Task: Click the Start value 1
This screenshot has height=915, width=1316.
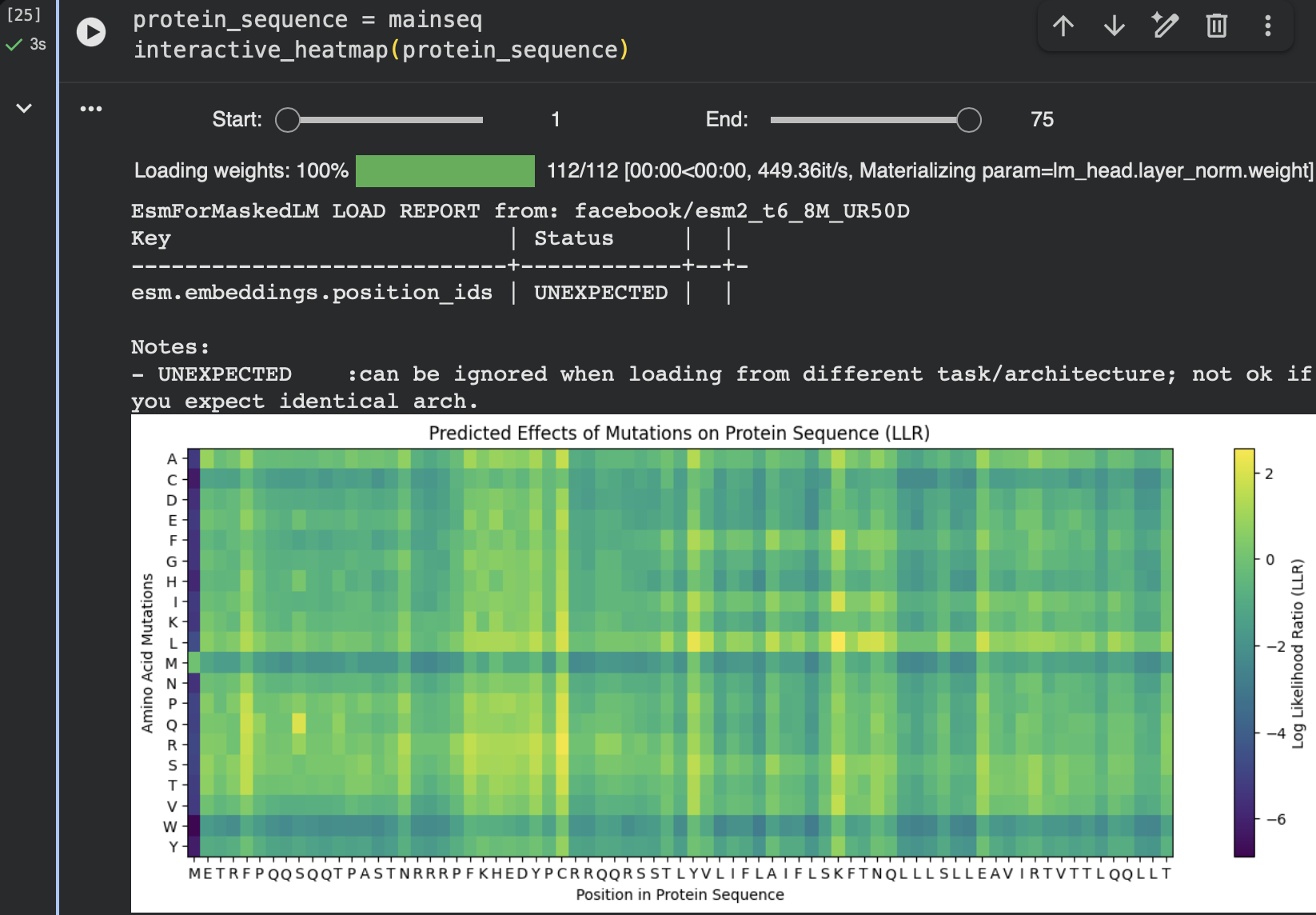Action: tap(556, 120)
